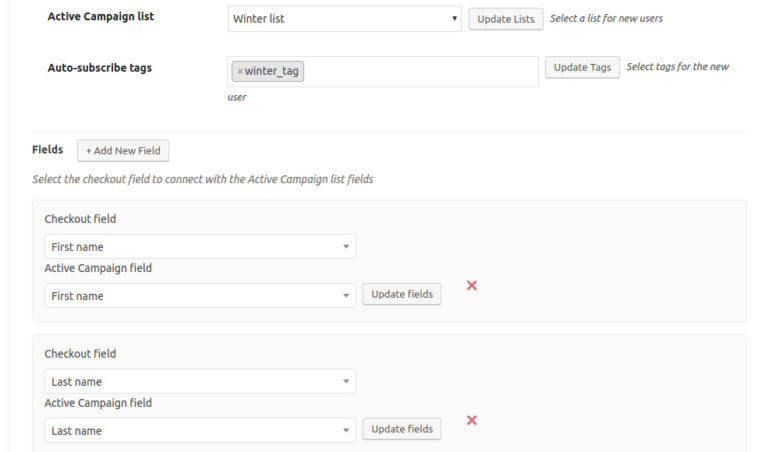Click the Add New Field button
The image size is (769, 452).
click(123, 150)
